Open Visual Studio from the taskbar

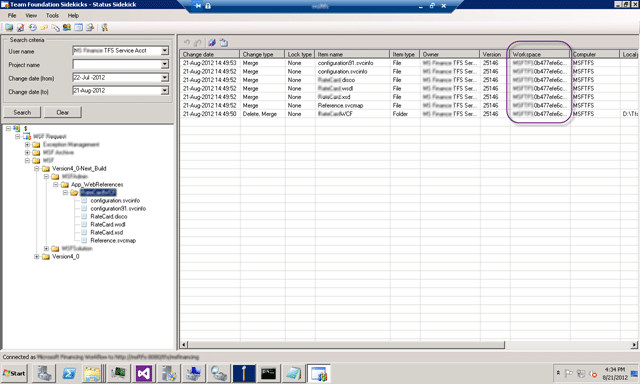(x=144, y=373)
